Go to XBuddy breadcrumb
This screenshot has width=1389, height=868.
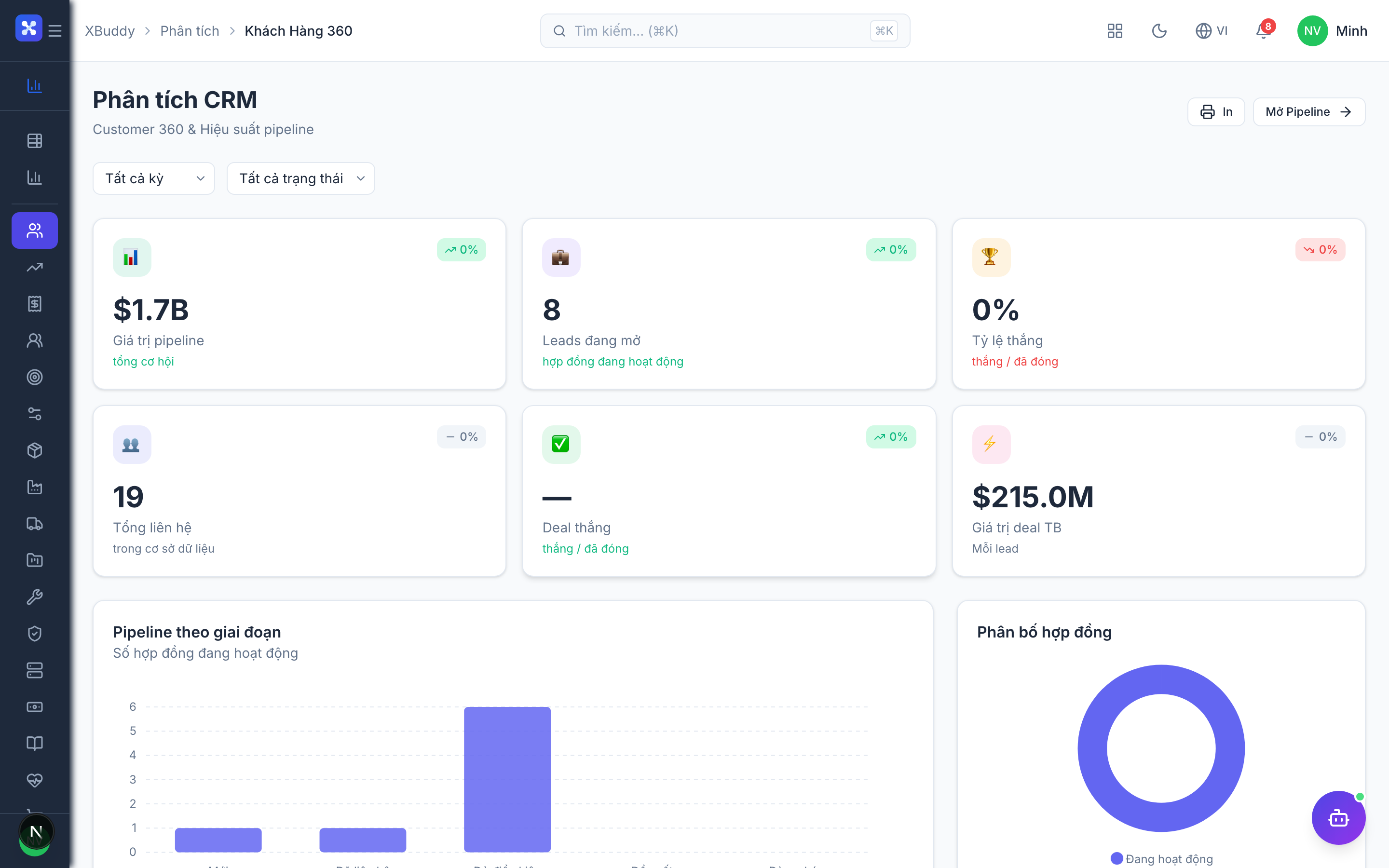110,31
